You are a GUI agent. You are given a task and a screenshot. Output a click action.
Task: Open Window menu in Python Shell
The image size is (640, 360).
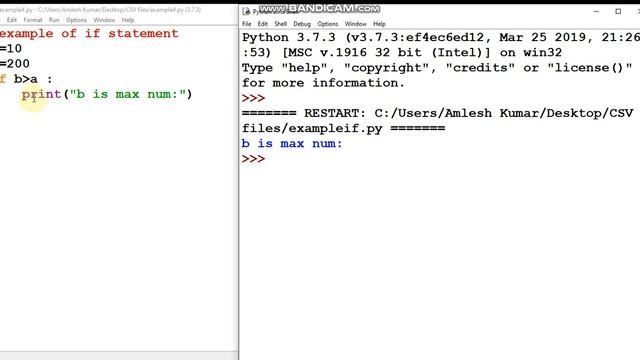pos(356,24)
